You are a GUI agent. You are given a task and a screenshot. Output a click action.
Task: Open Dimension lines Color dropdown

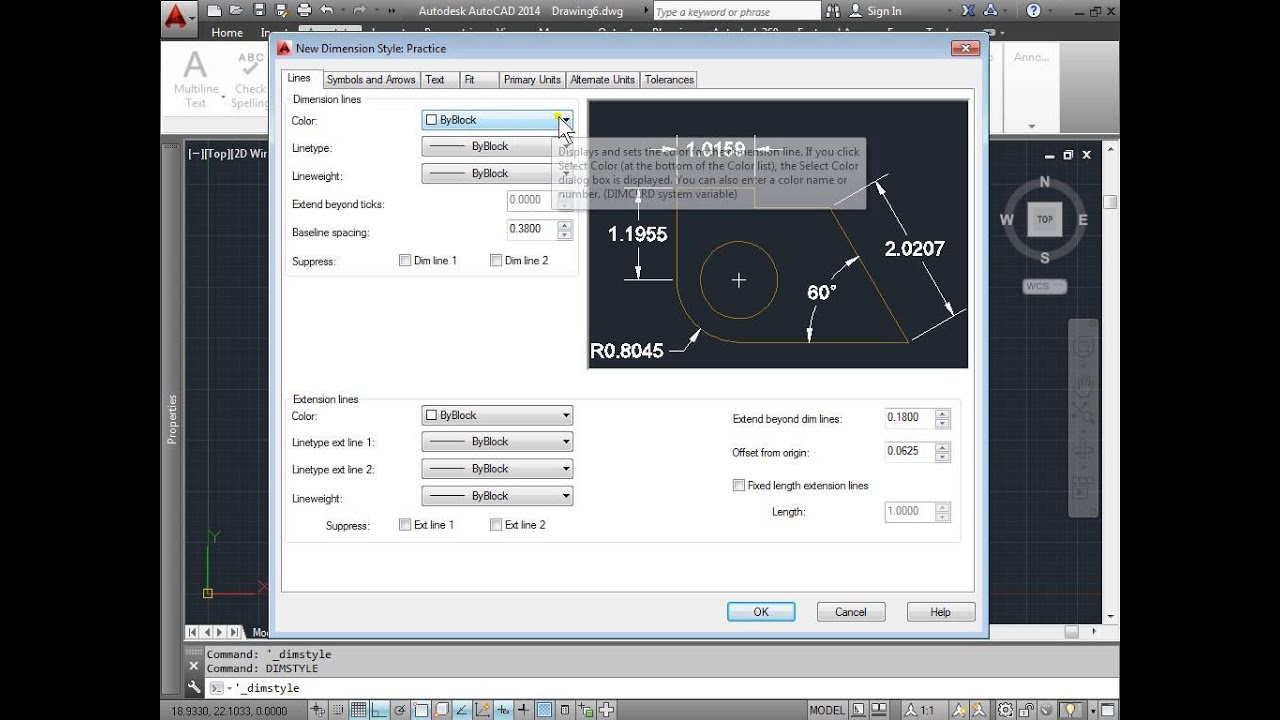tap(497, 120)
